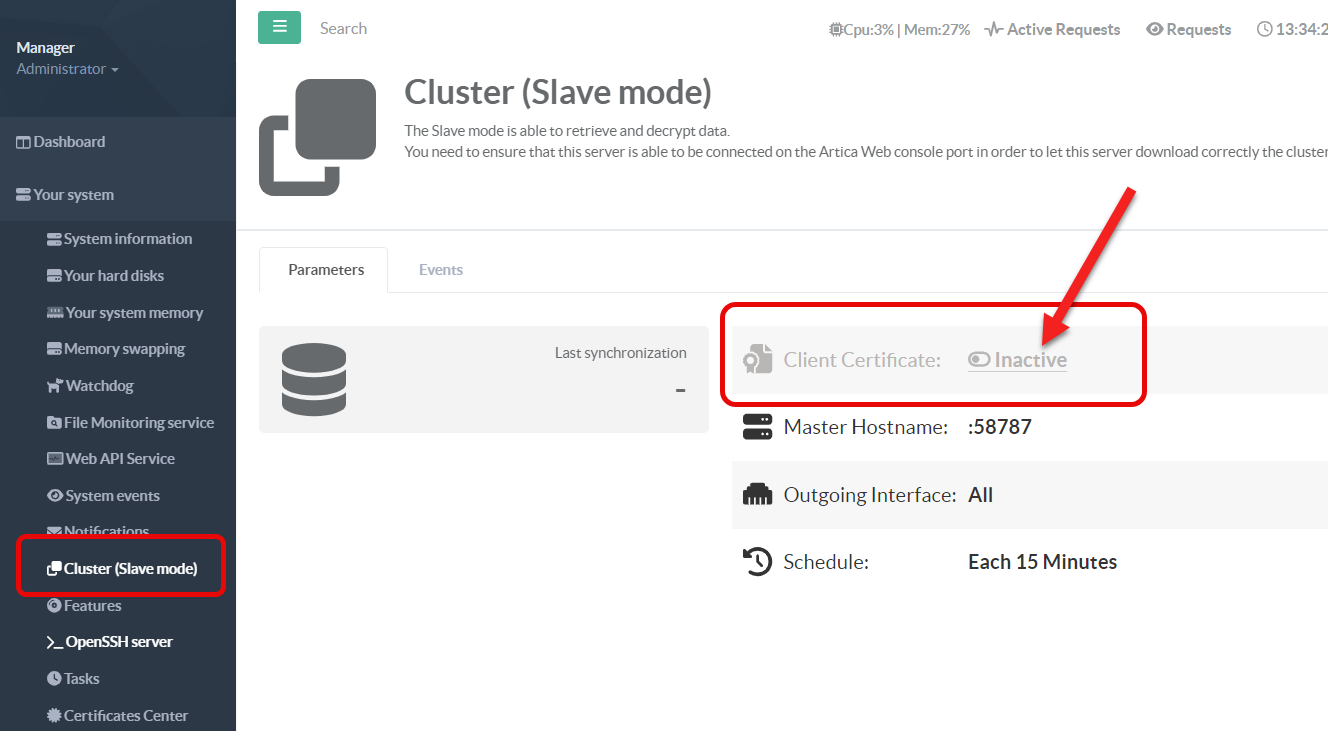Toggle the Inactive Client Certificate switch
The width and height of the screenshot is (1328, 731).
pyautogui.click(x=1018, y=360)
